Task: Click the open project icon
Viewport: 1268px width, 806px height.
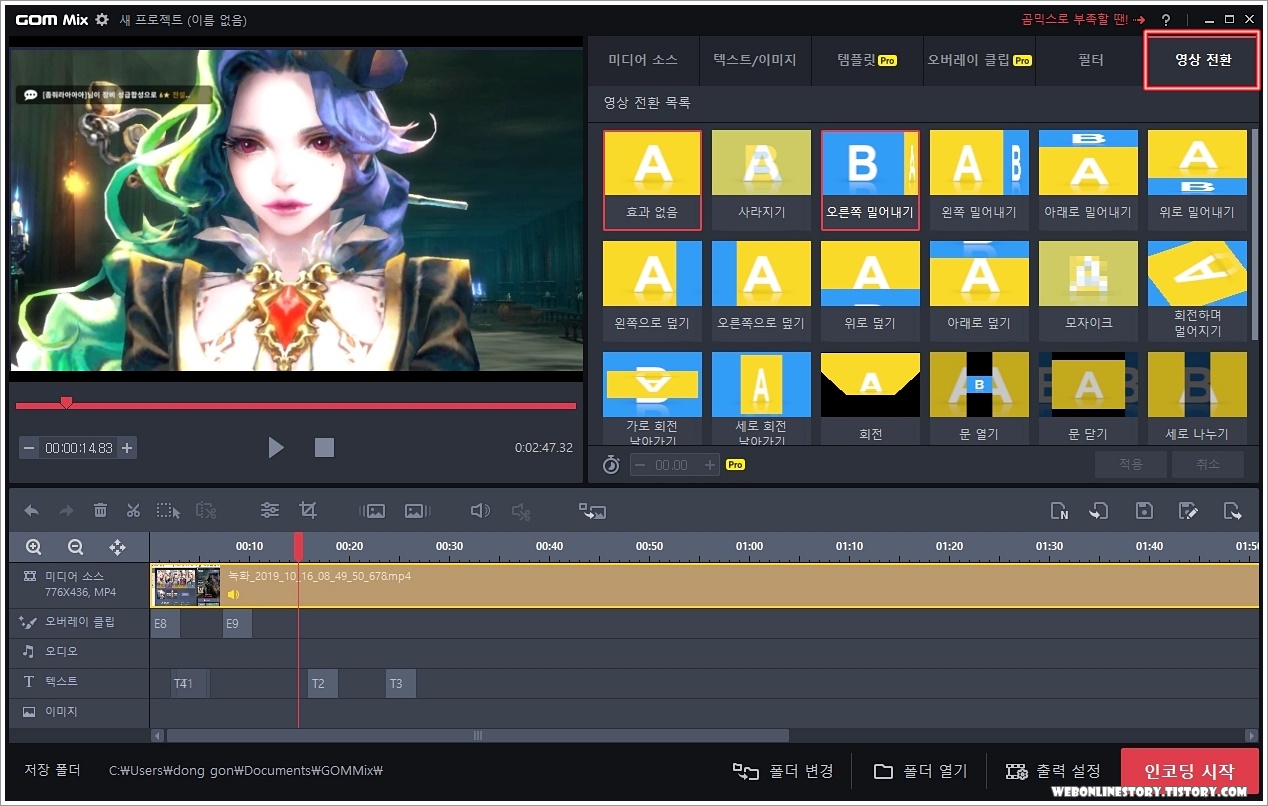Action: [x=1099, y=511]
